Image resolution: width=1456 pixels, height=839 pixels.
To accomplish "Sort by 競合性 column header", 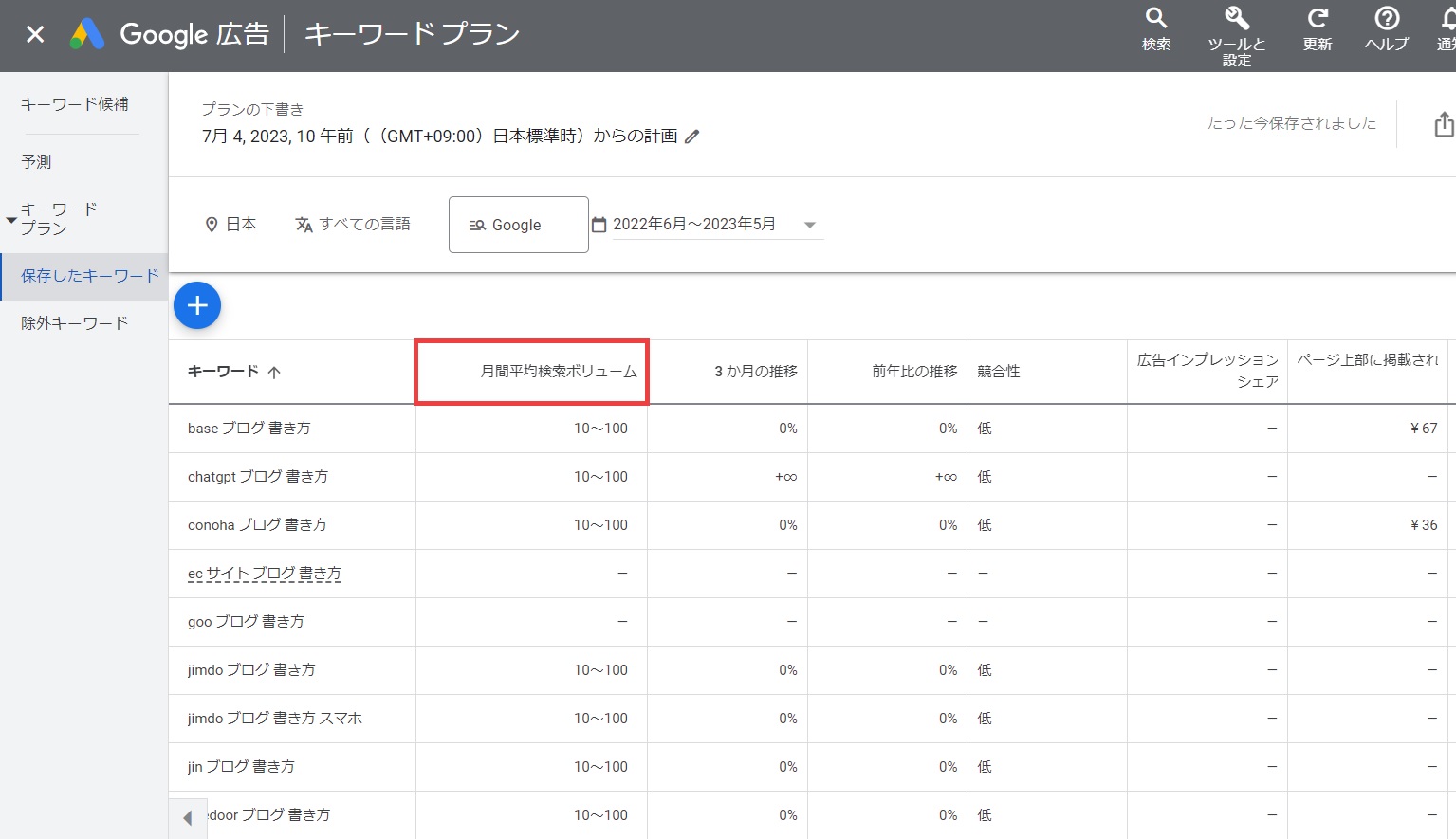I will pos(999,372).
